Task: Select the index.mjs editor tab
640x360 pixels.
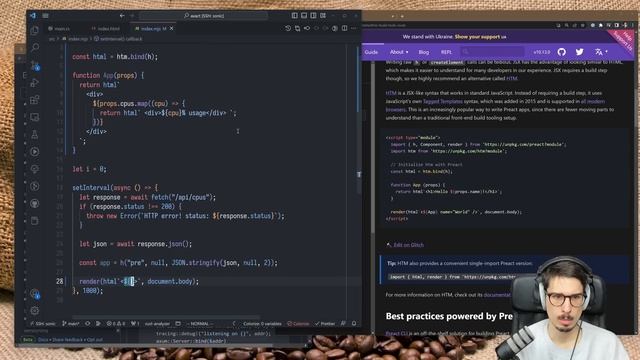Action: click(x=151, y=29)
